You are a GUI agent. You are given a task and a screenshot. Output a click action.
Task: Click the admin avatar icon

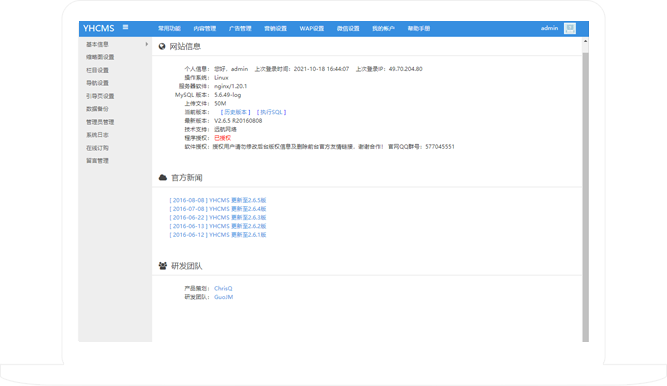click(x=570, y=29)
